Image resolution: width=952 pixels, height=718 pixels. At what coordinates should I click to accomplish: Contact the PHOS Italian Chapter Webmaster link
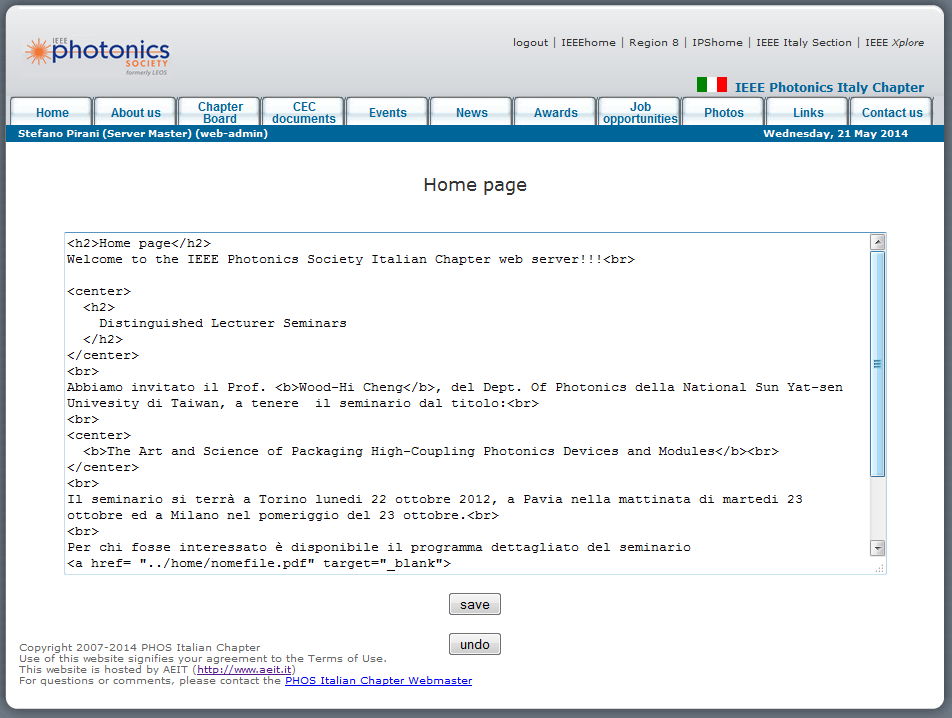pyautogui.click(x=378, y=680)
